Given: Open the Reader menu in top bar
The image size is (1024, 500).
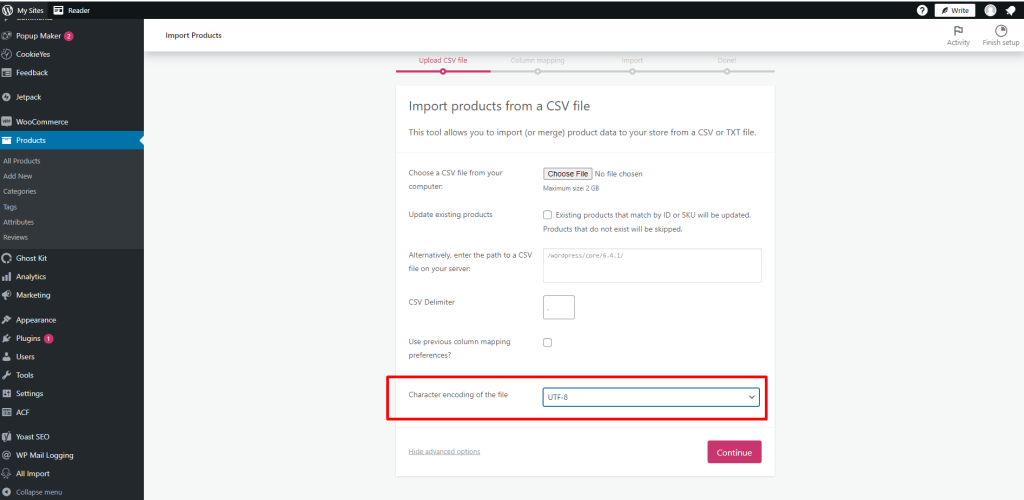Looking at the screenshot, I should tap(72, 10).
